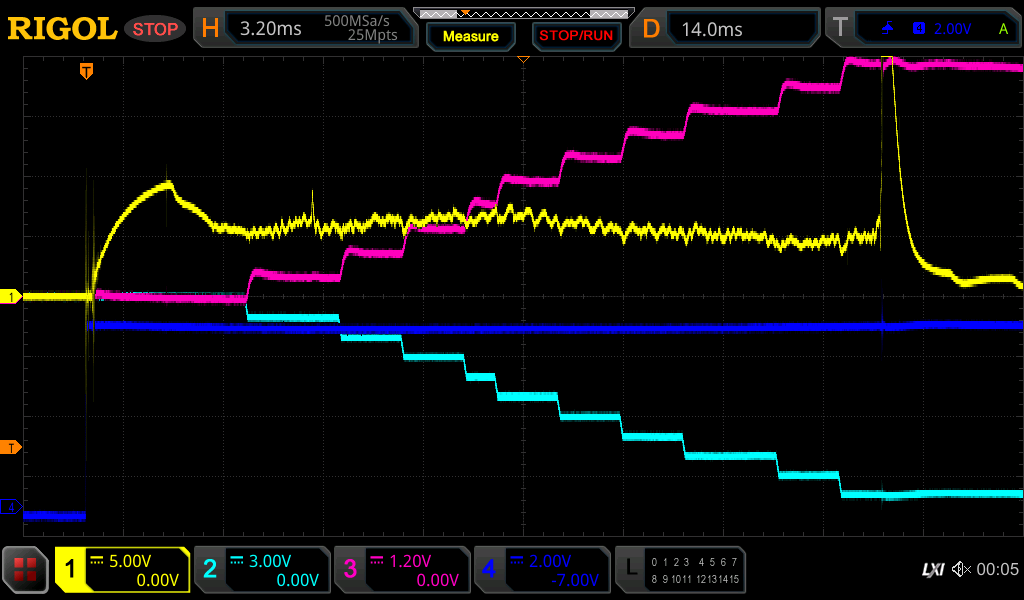1024x600 pixels.
Task: Click the orange H horizontal timebase icon
Action: point(210,29)
